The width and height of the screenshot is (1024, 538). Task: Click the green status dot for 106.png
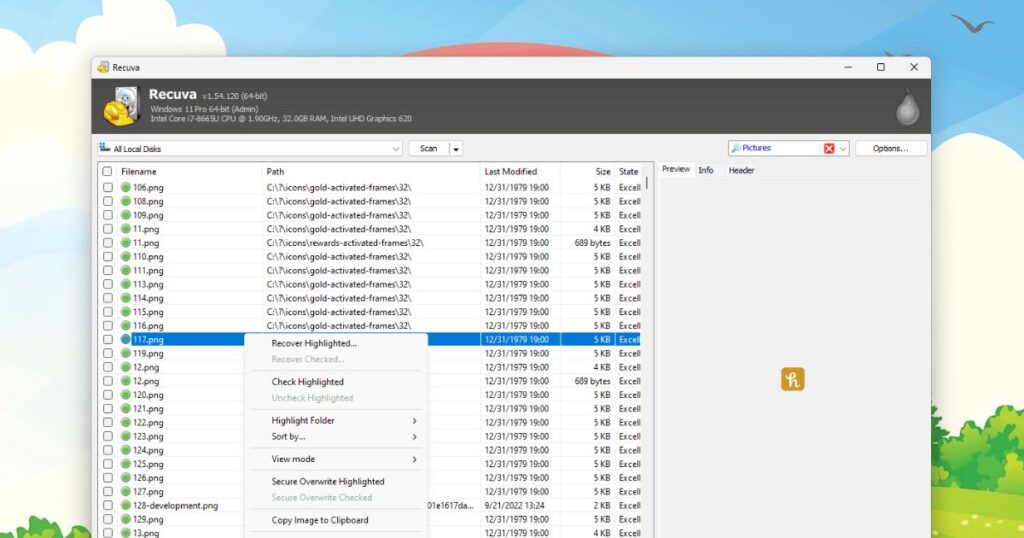click(x=126, y=187)
